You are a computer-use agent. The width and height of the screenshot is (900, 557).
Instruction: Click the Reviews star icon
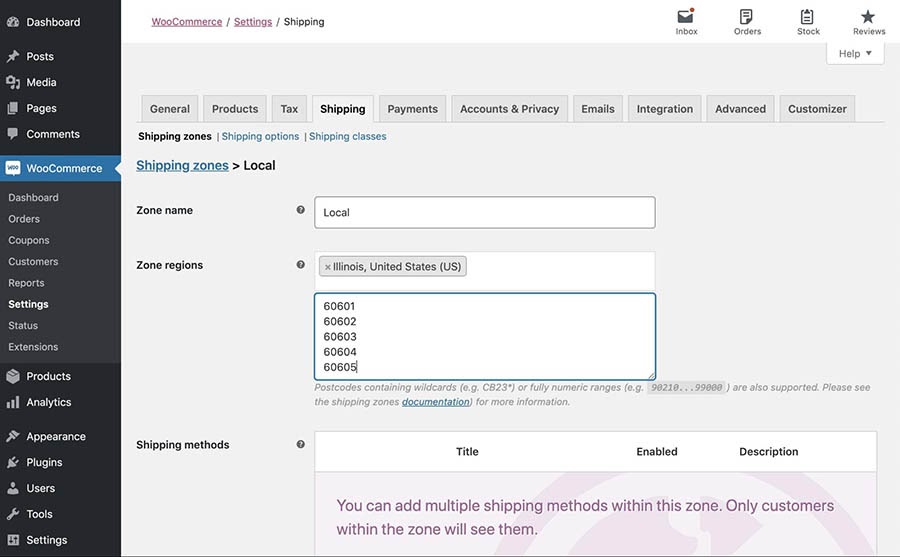(868, 17)
